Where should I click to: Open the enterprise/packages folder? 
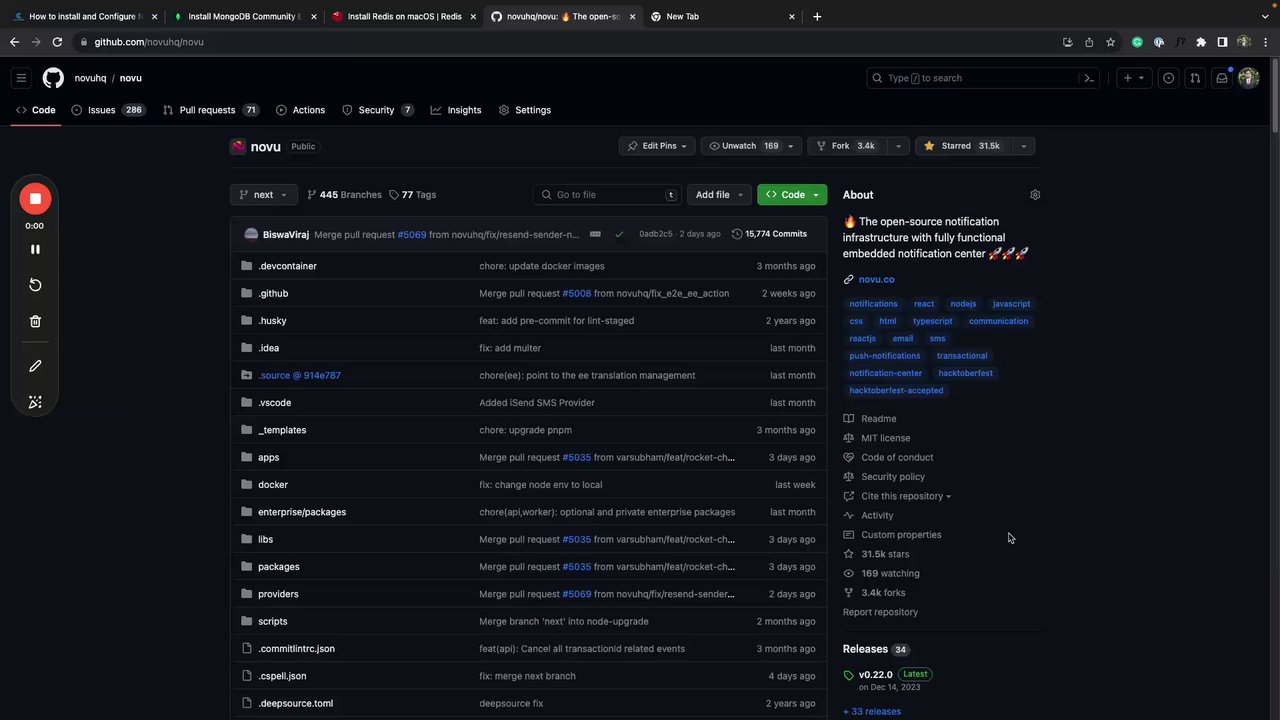click(302, 512)
